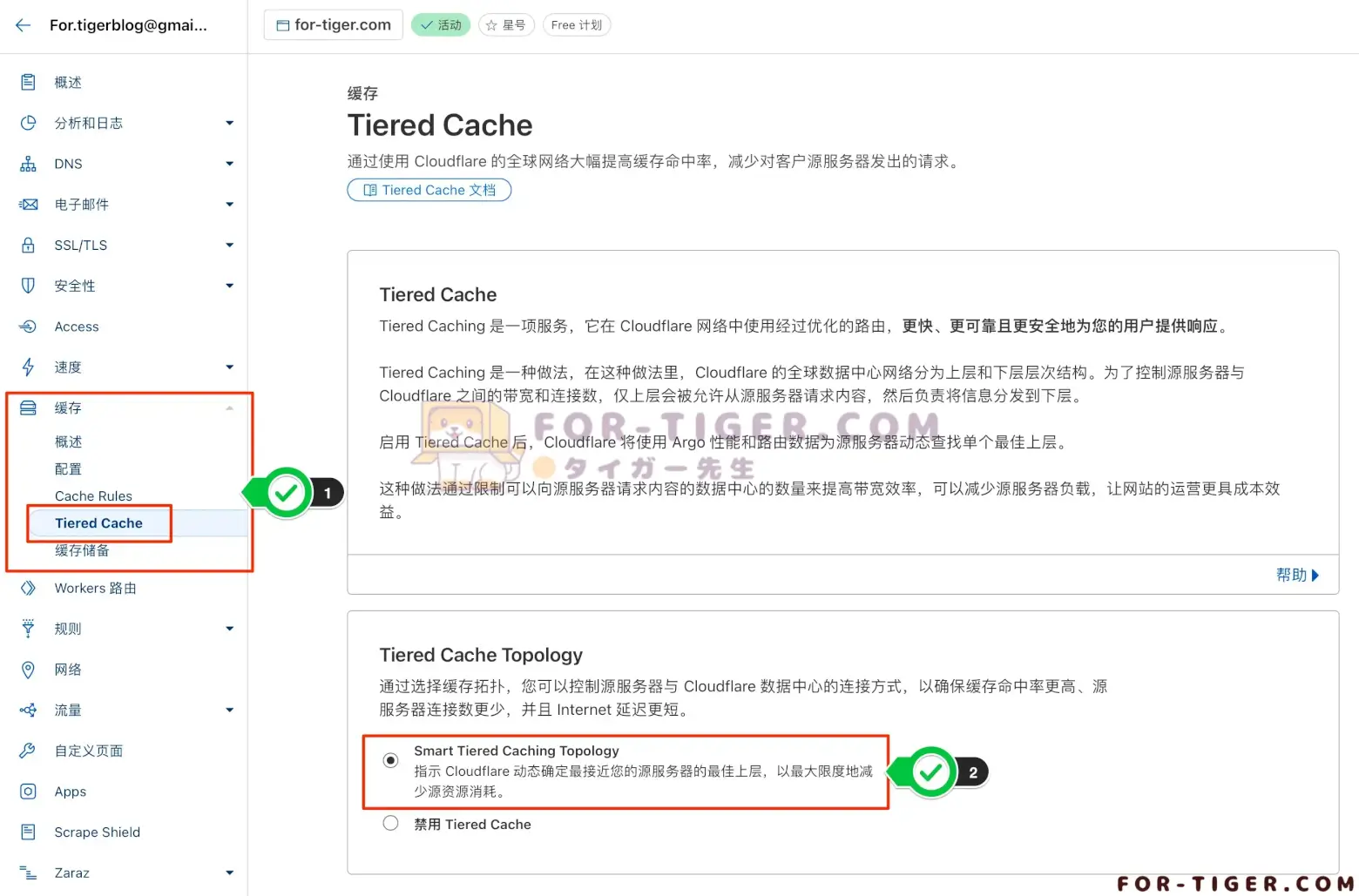The width and height of the screenshot is (1359, 896).
Task: Click the back arrow beside the account email
Action: point(24,25)
